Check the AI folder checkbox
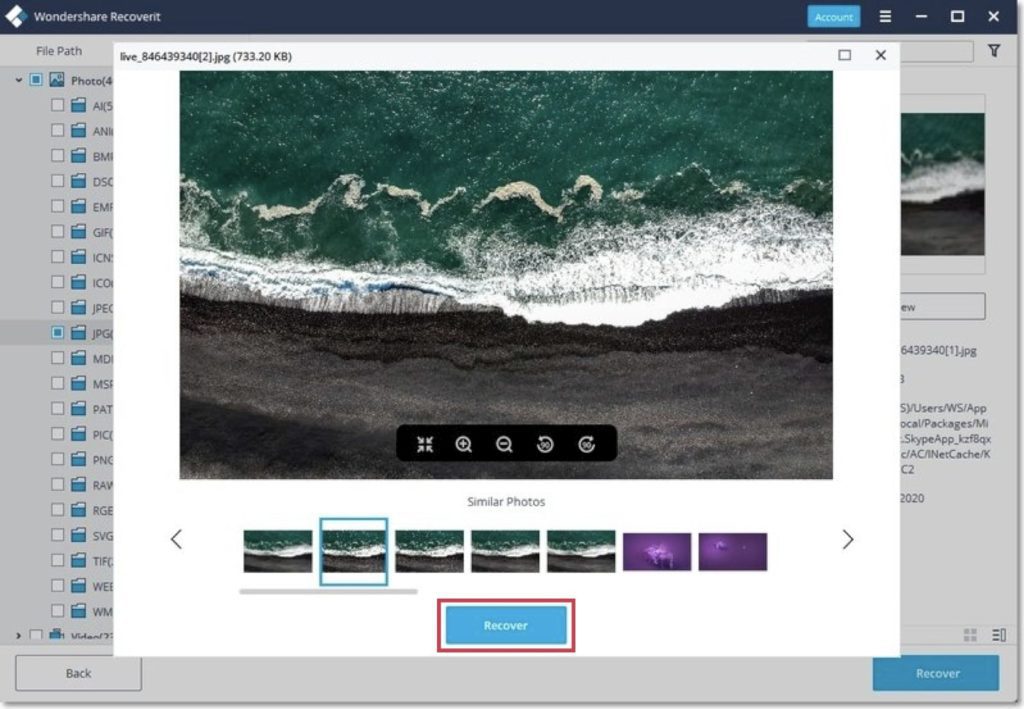1024x709 pixels. tap(57, 105)
